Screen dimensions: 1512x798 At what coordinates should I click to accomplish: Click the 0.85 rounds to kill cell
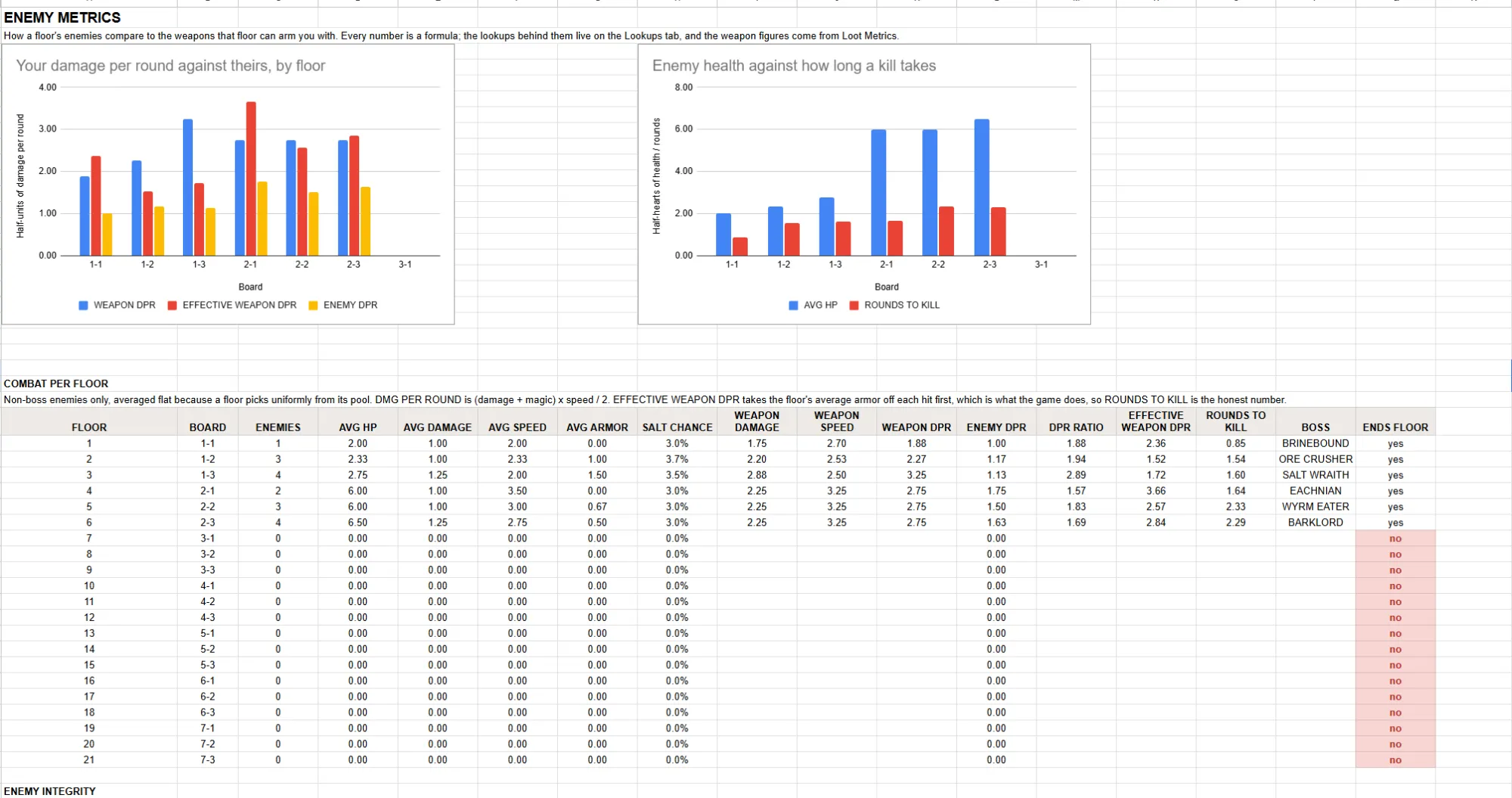click(x=1235, y=443)
